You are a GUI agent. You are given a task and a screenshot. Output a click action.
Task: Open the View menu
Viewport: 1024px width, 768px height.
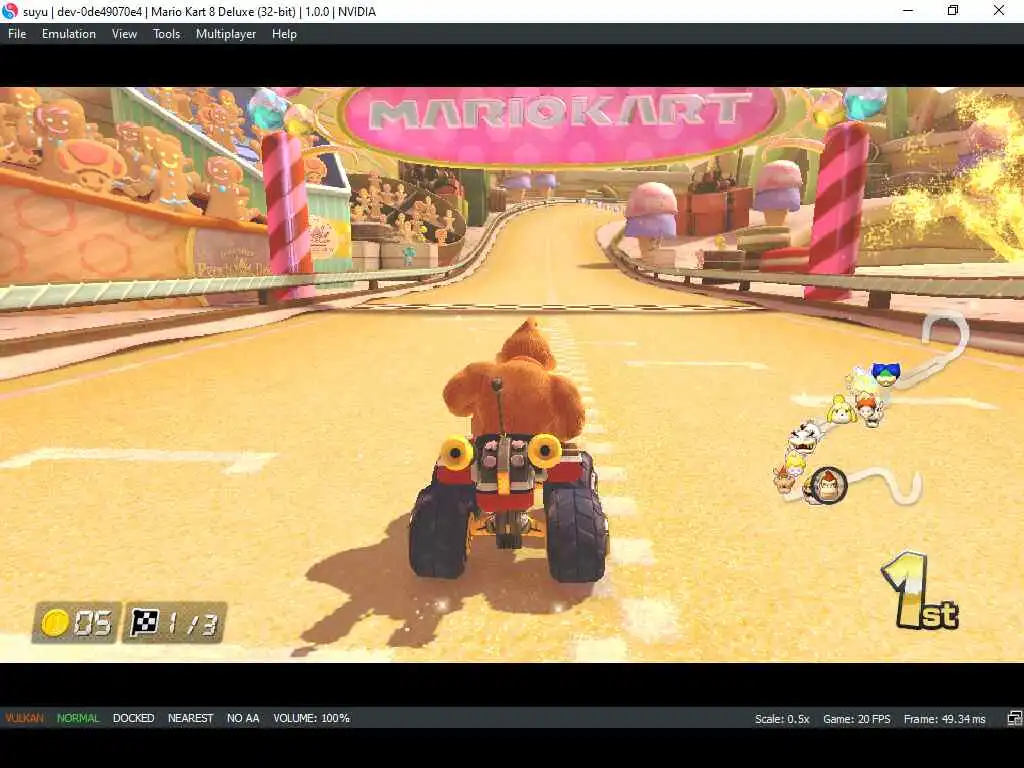tap(124, 34)
